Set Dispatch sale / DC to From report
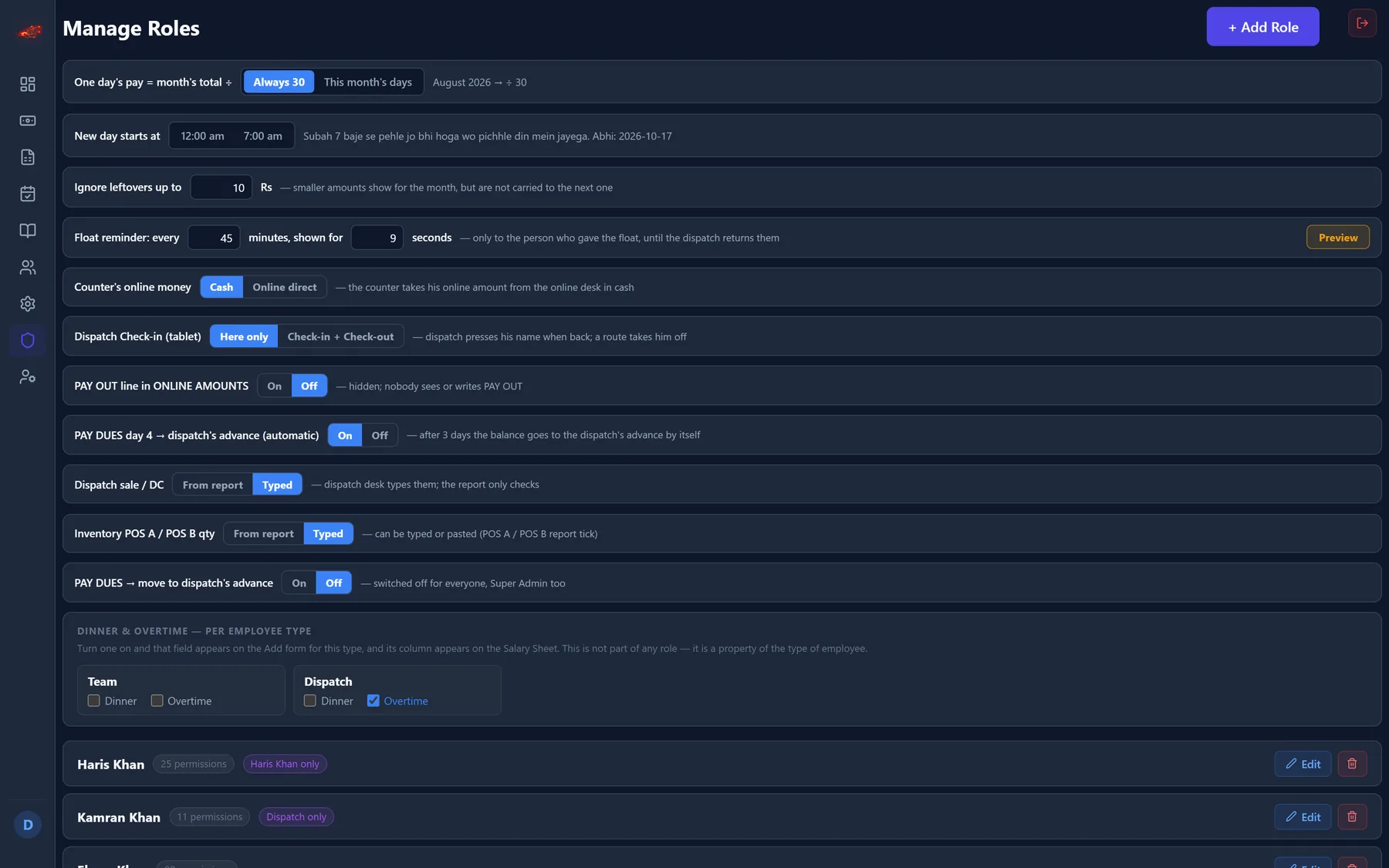The height and width of the screenshot is (868, 1389). click(213, 485)
